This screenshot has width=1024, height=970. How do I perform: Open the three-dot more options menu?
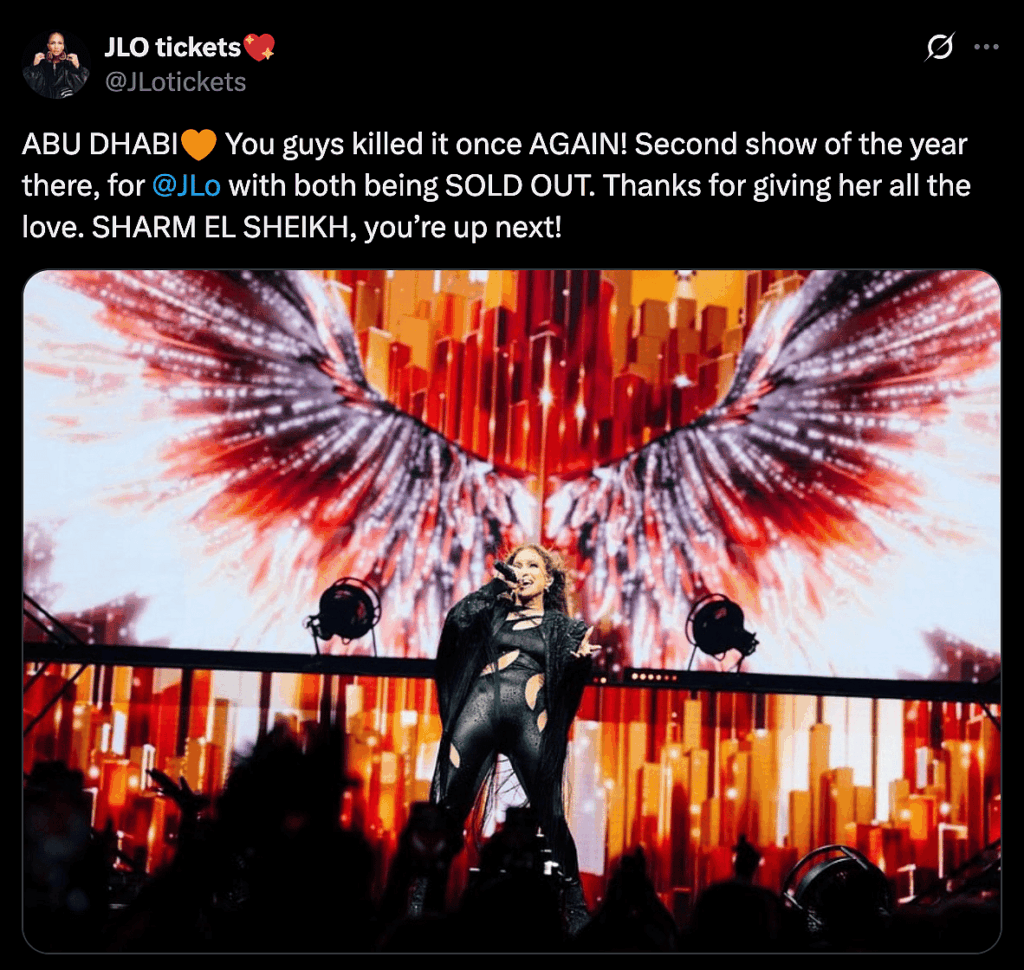tap(986, 46)
